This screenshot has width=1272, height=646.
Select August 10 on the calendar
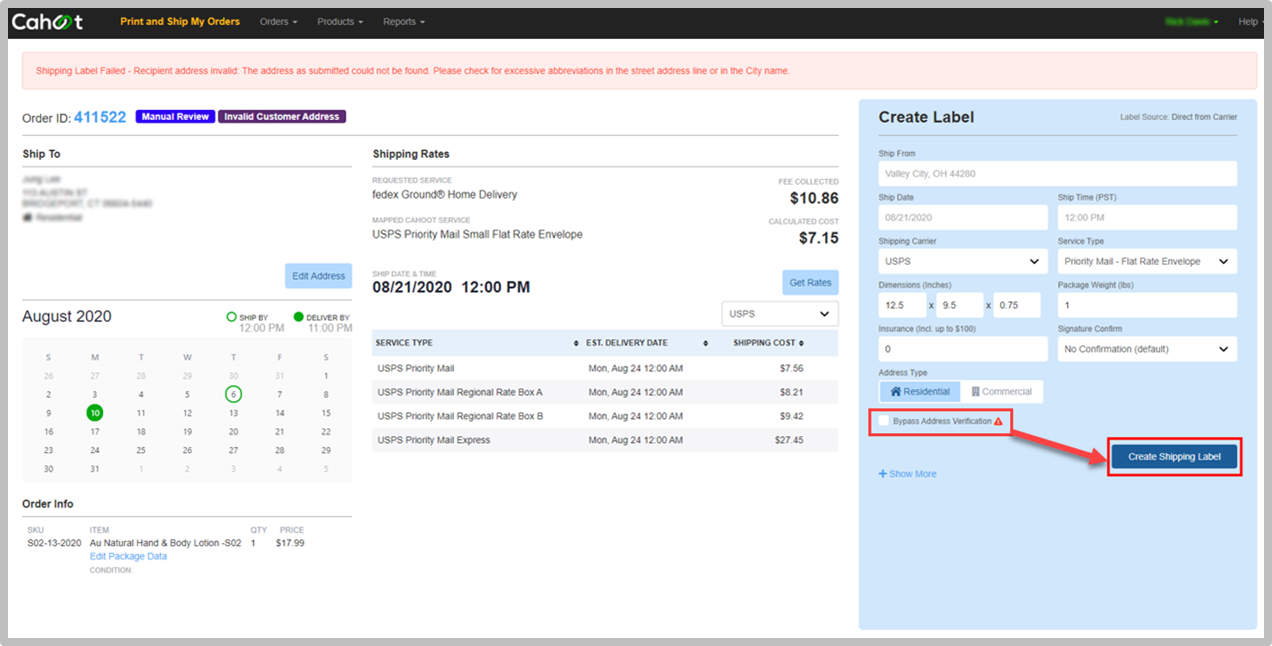pos(95,413)
